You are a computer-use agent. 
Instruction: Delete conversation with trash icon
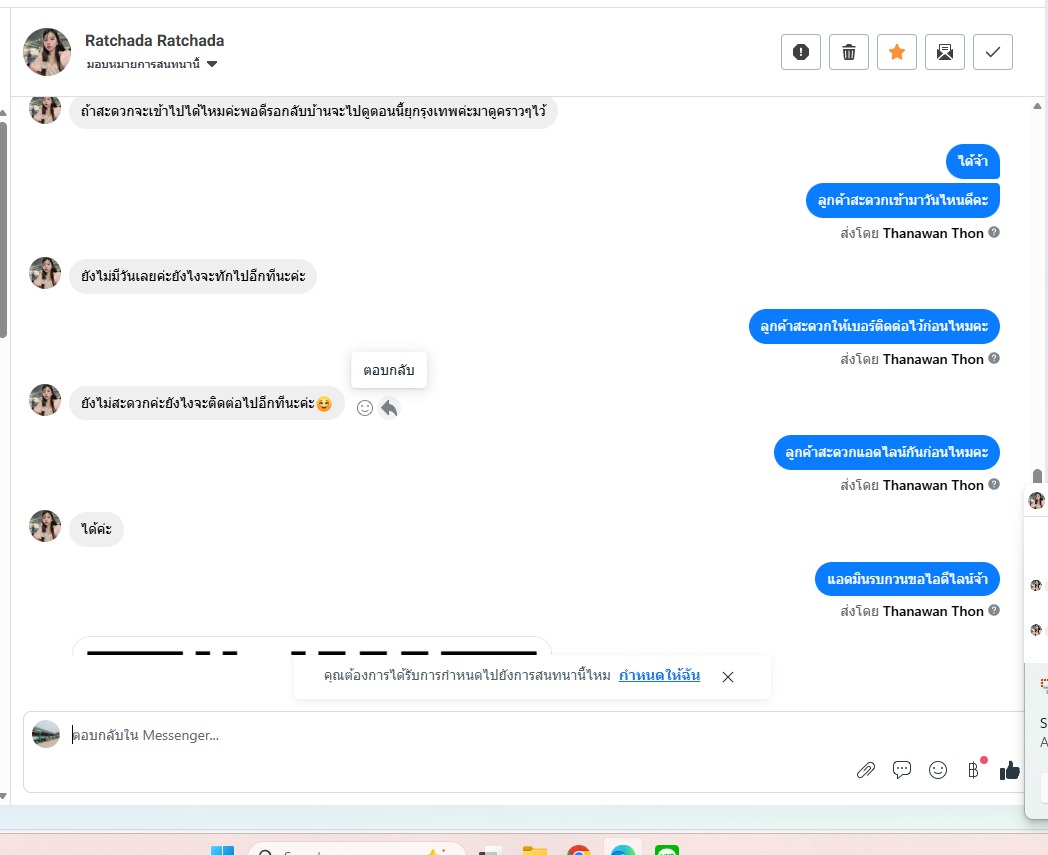click(x=849, y=52)
